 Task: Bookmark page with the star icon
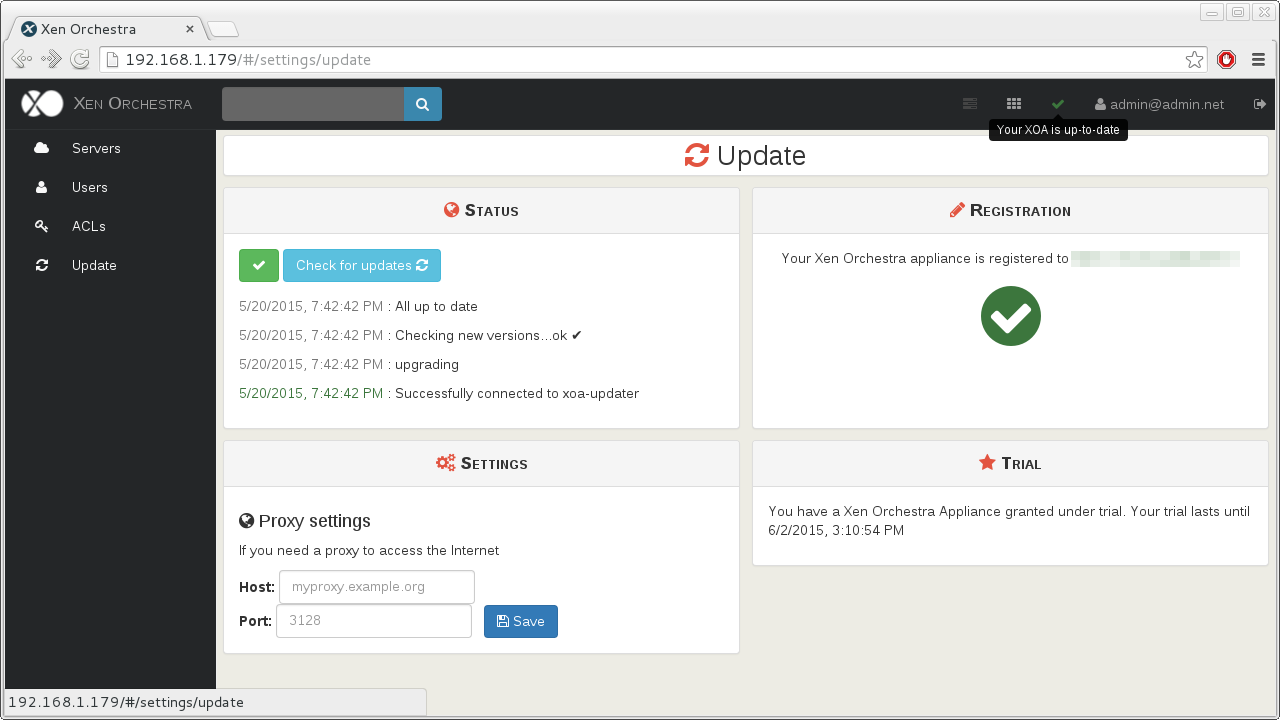(1194, 60)
